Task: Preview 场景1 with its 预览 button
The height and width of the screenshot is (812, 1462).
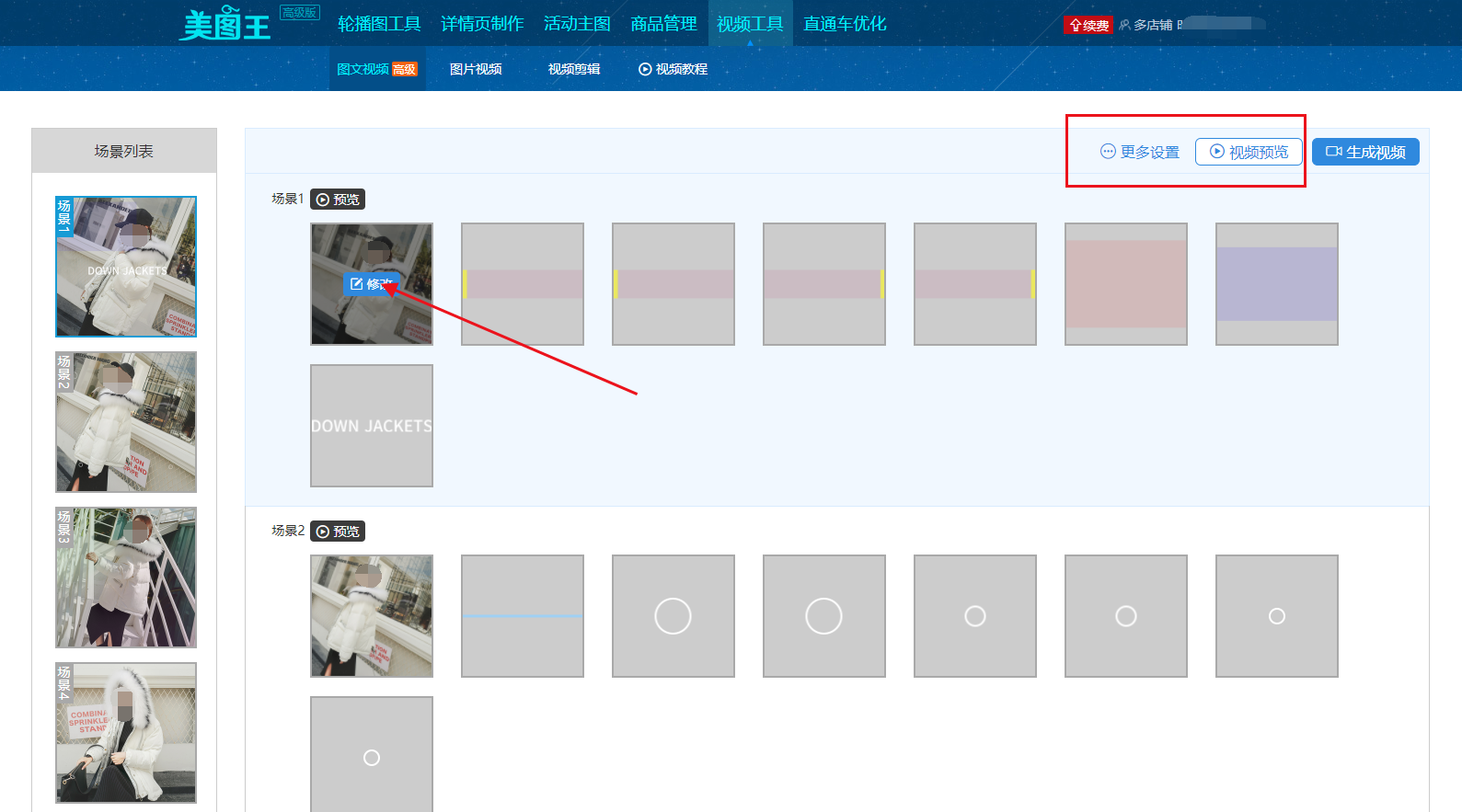Action: [x=338, y=200]
